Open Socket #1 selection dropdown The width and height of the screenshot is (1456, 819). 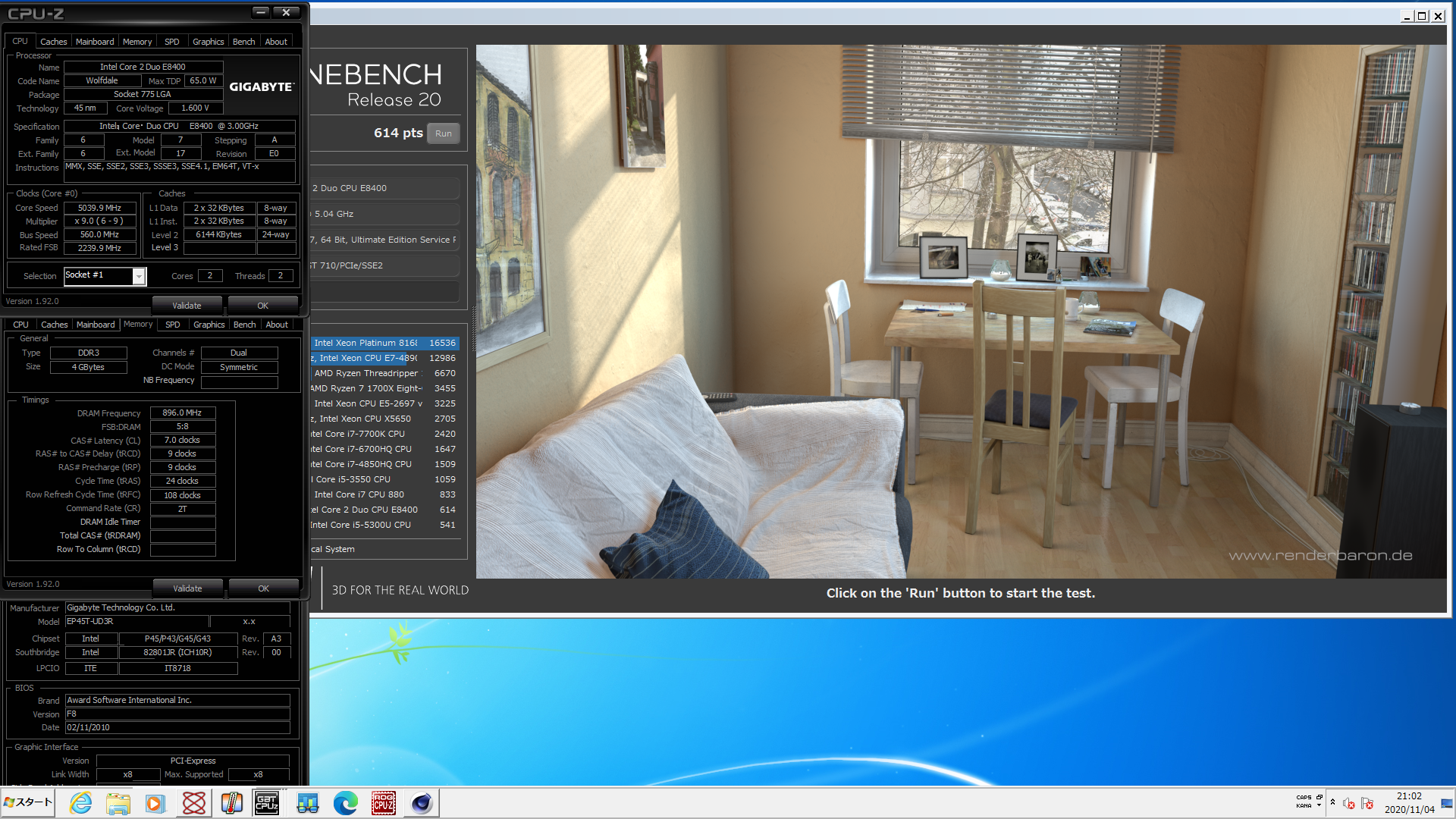(x=139, y=276)
